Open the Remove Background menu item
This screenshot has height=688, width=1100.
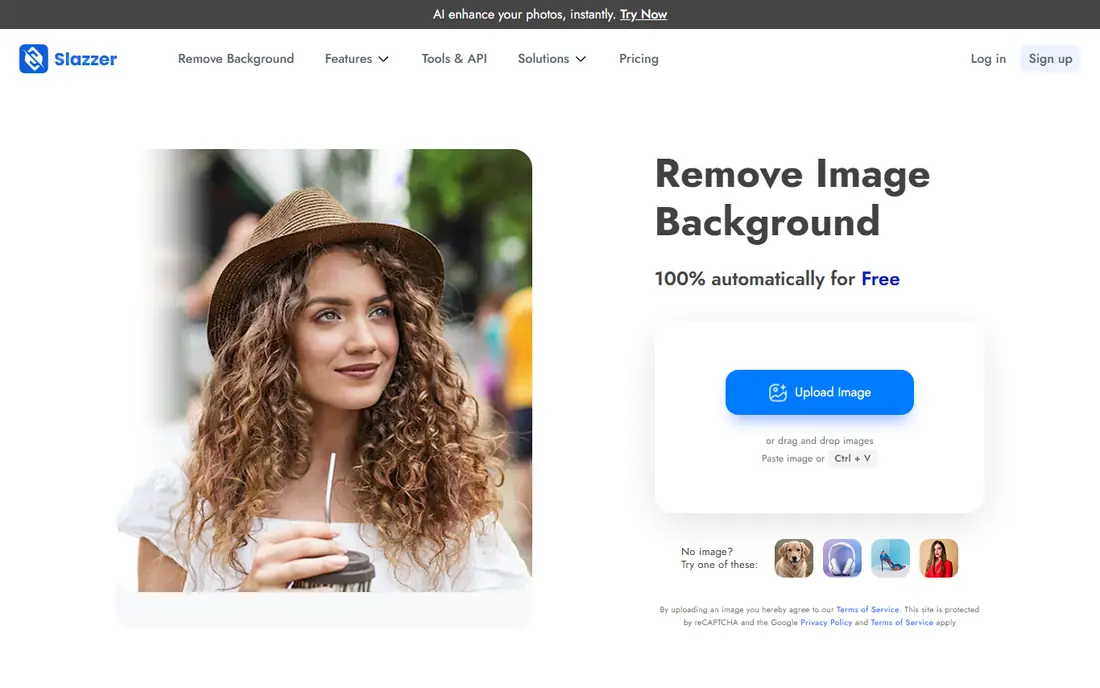236,59
